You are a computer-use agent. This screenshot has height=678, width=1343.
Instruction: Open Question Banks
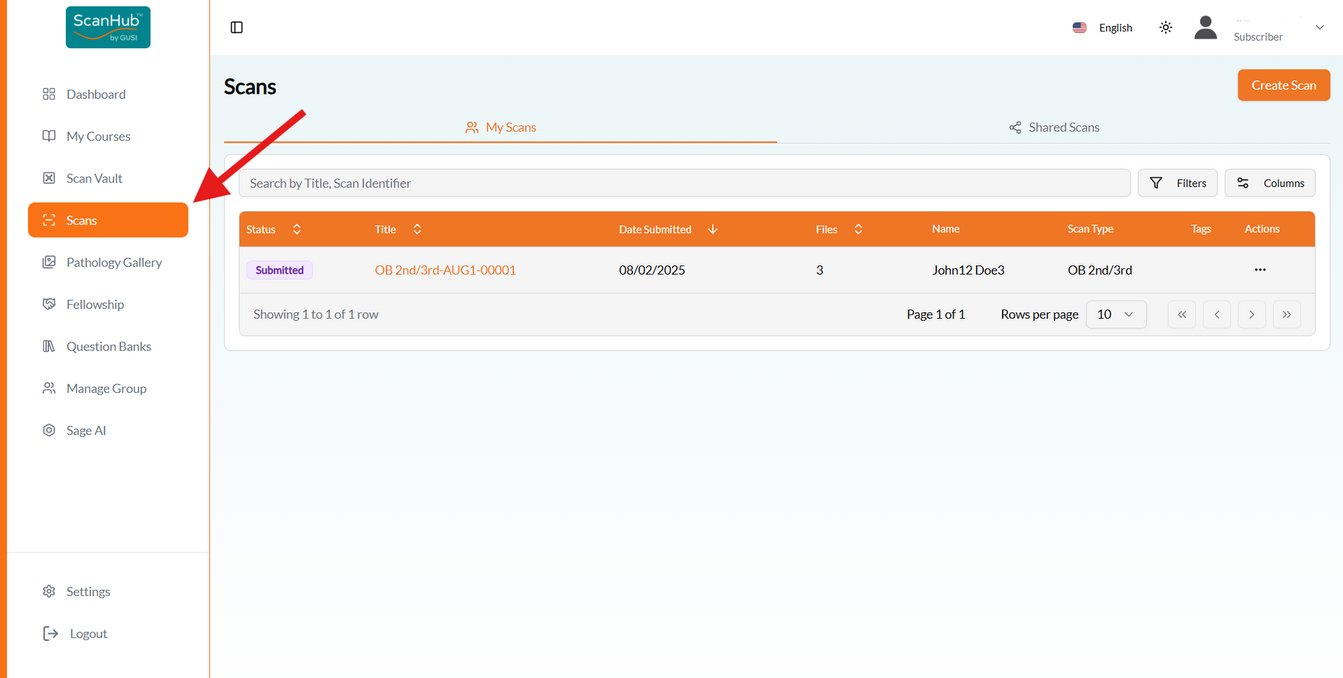coord(108,346)
